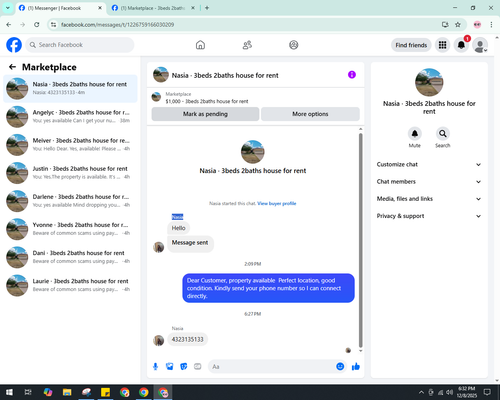Click the browser address bar URL
Screen dimensions: 500x400
(x=117, y=25)
